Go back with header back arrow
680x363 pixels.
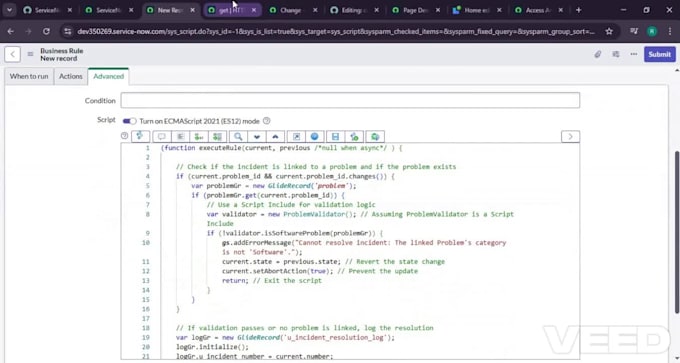point(13,54)
